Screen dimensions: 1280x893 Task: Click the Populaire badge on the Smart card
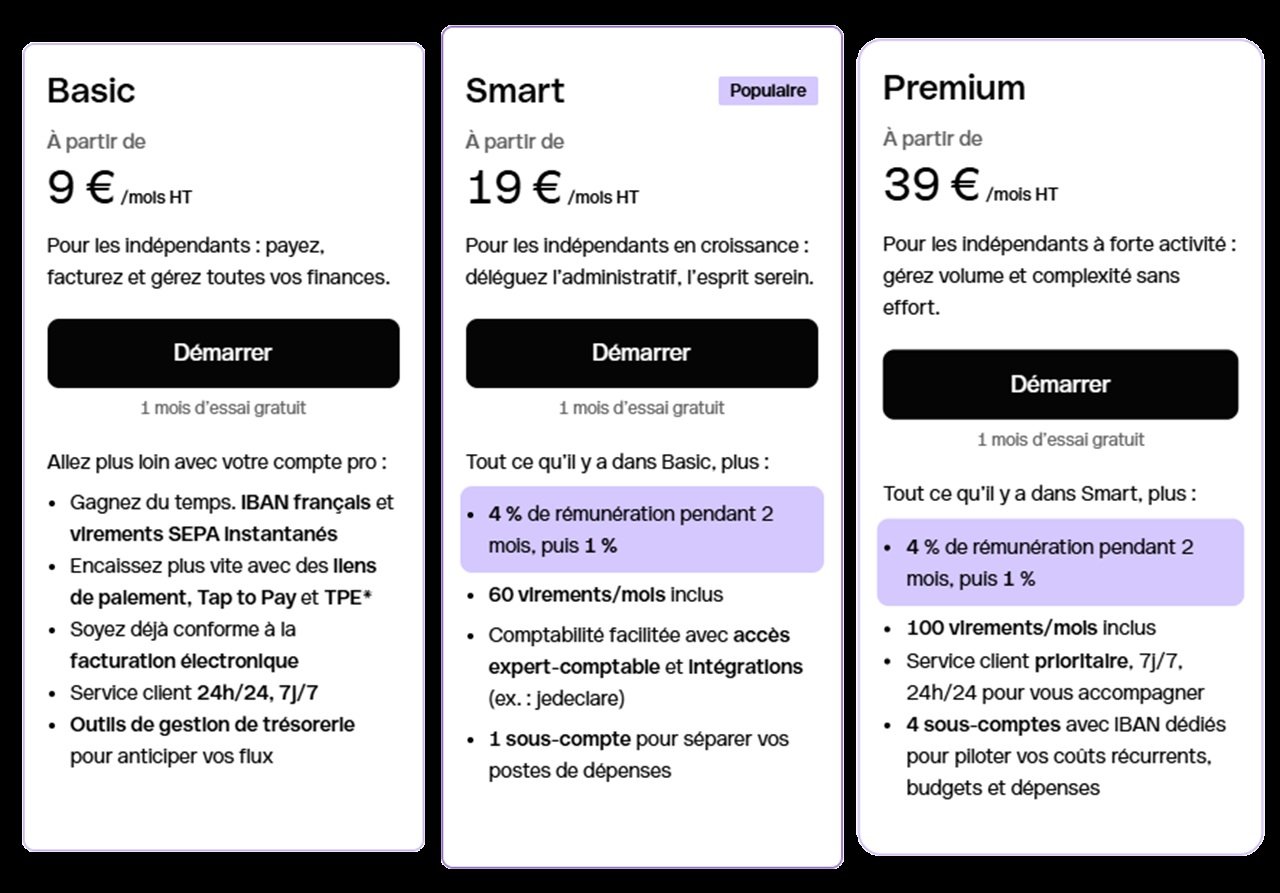[768, 91]
